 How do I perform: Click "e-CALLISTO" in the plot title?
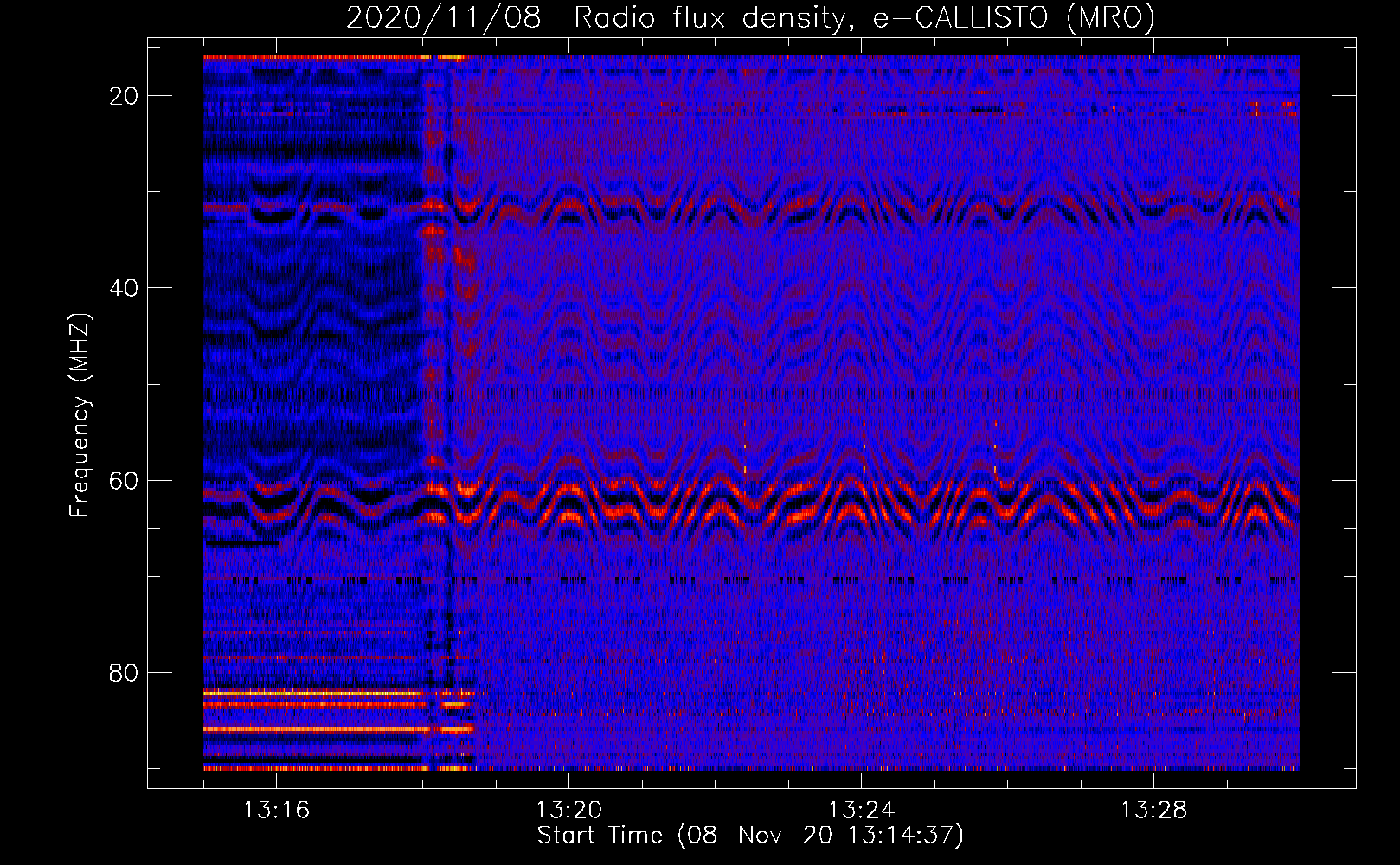pos(960,18)
